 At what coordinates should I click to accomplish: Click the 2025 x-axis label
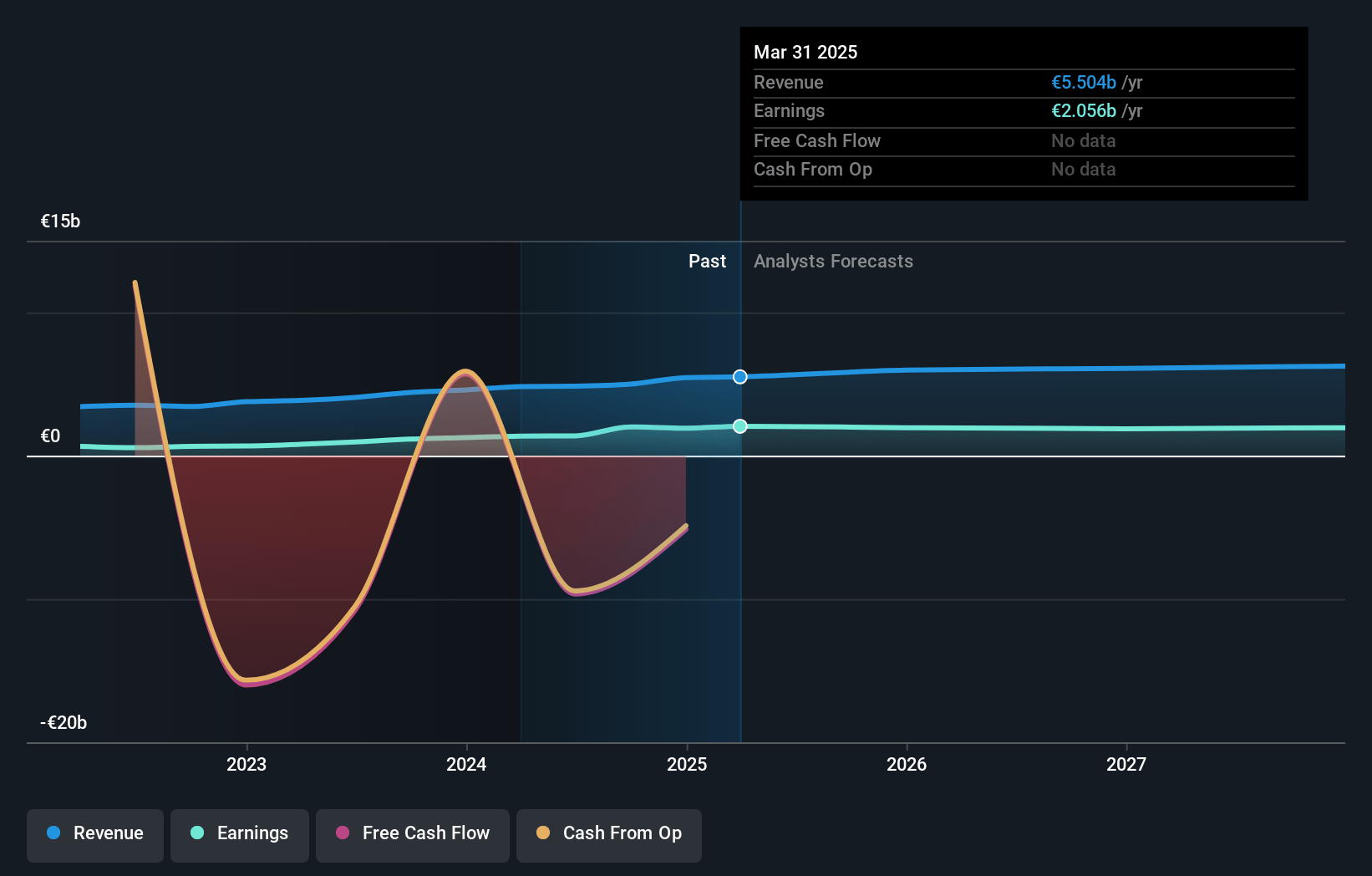(687, 764)
